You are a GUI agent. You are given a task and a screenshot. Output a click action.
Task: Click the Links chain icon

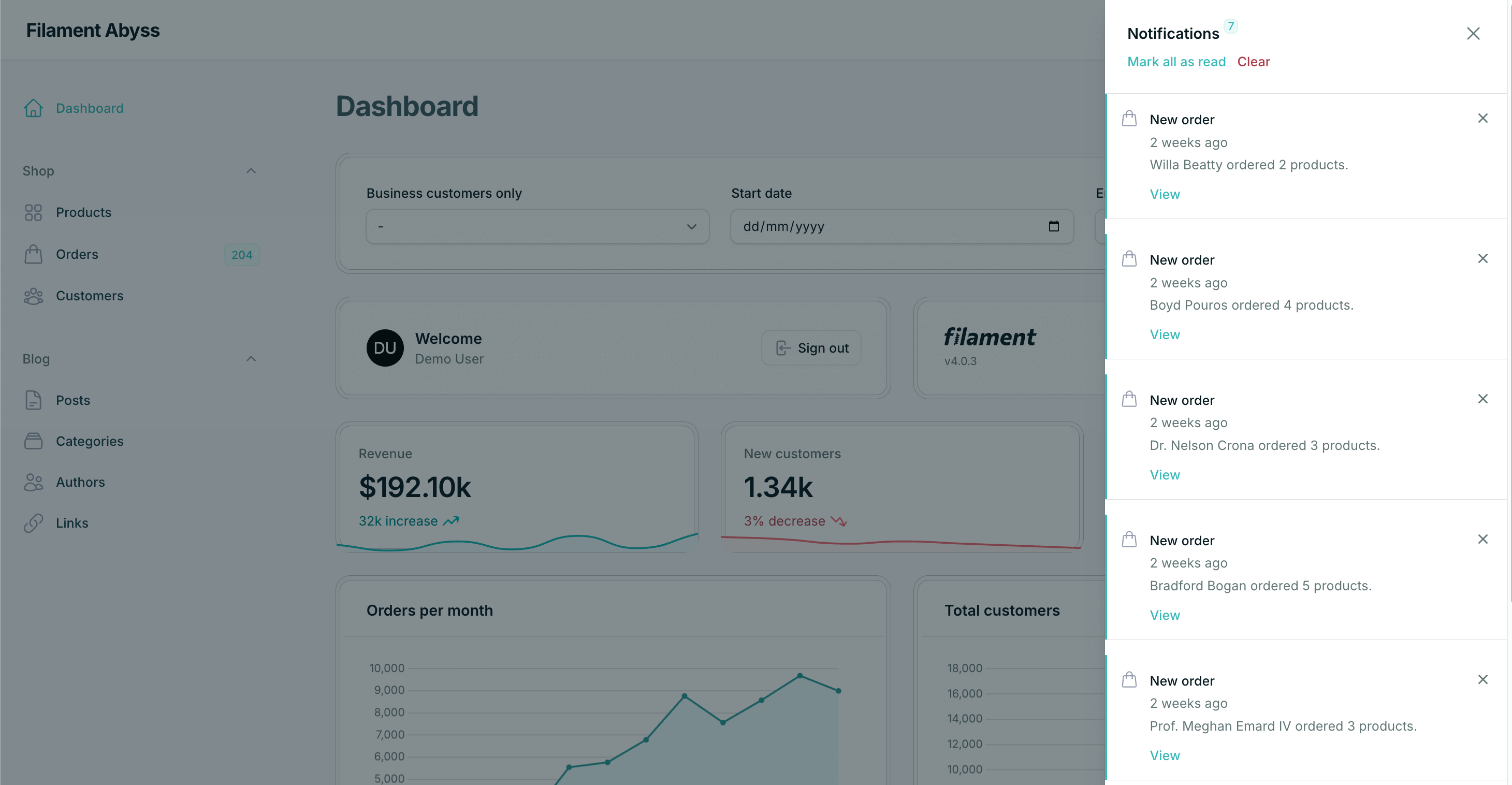(x=33, y=523)
